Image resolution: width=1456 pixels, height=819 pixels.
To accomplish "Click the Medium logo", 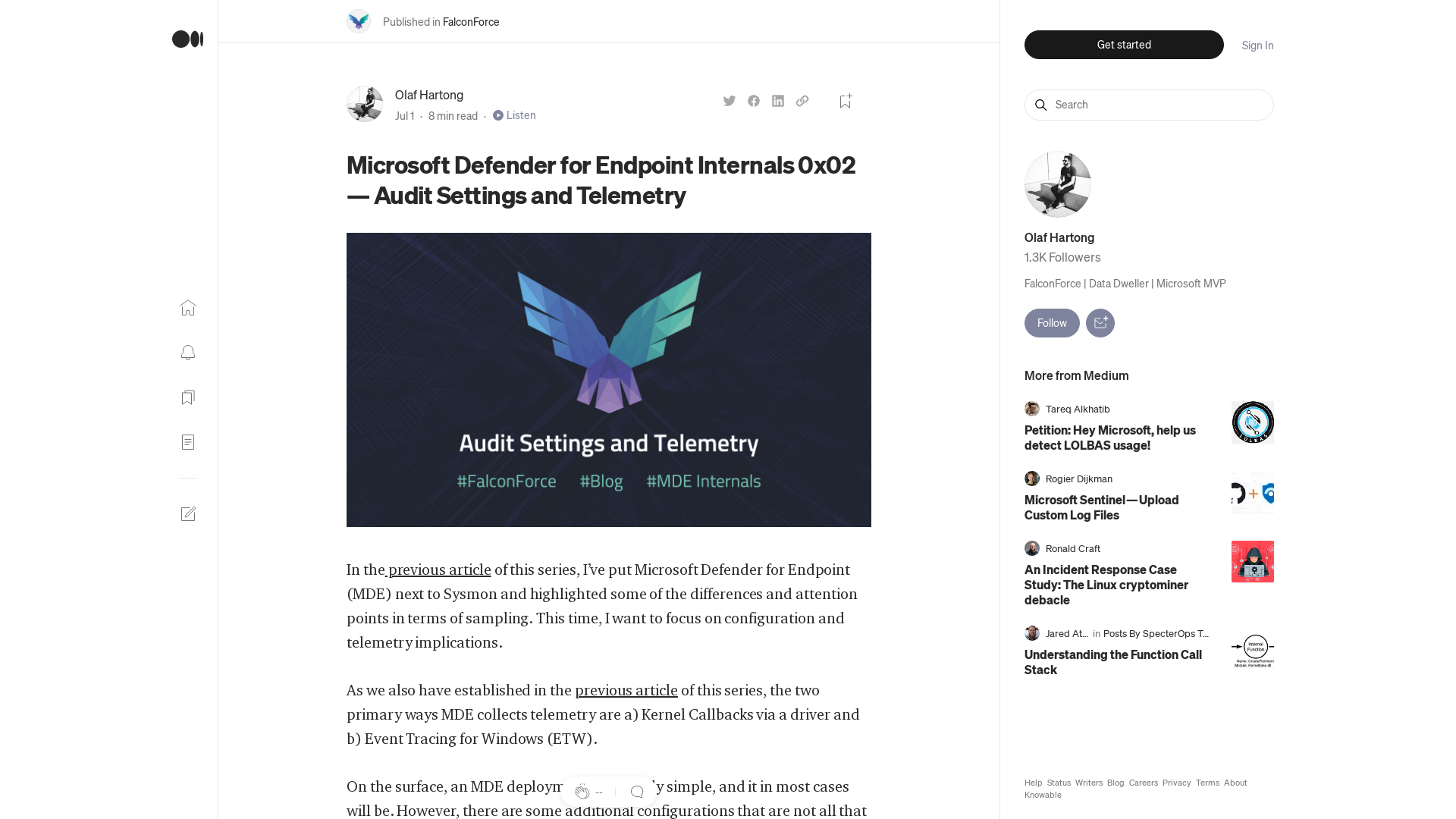I will pos(187,39).
